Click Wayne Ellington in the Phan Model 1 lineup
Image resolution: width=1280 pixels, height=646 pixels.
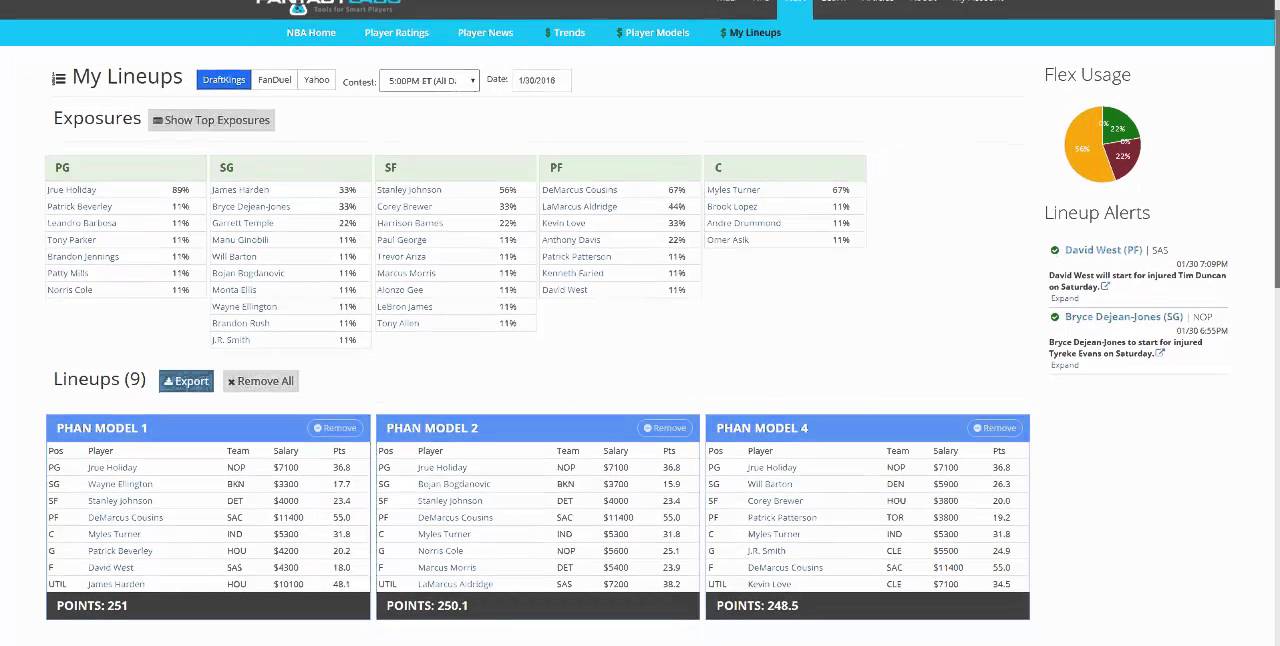(120, 484)
